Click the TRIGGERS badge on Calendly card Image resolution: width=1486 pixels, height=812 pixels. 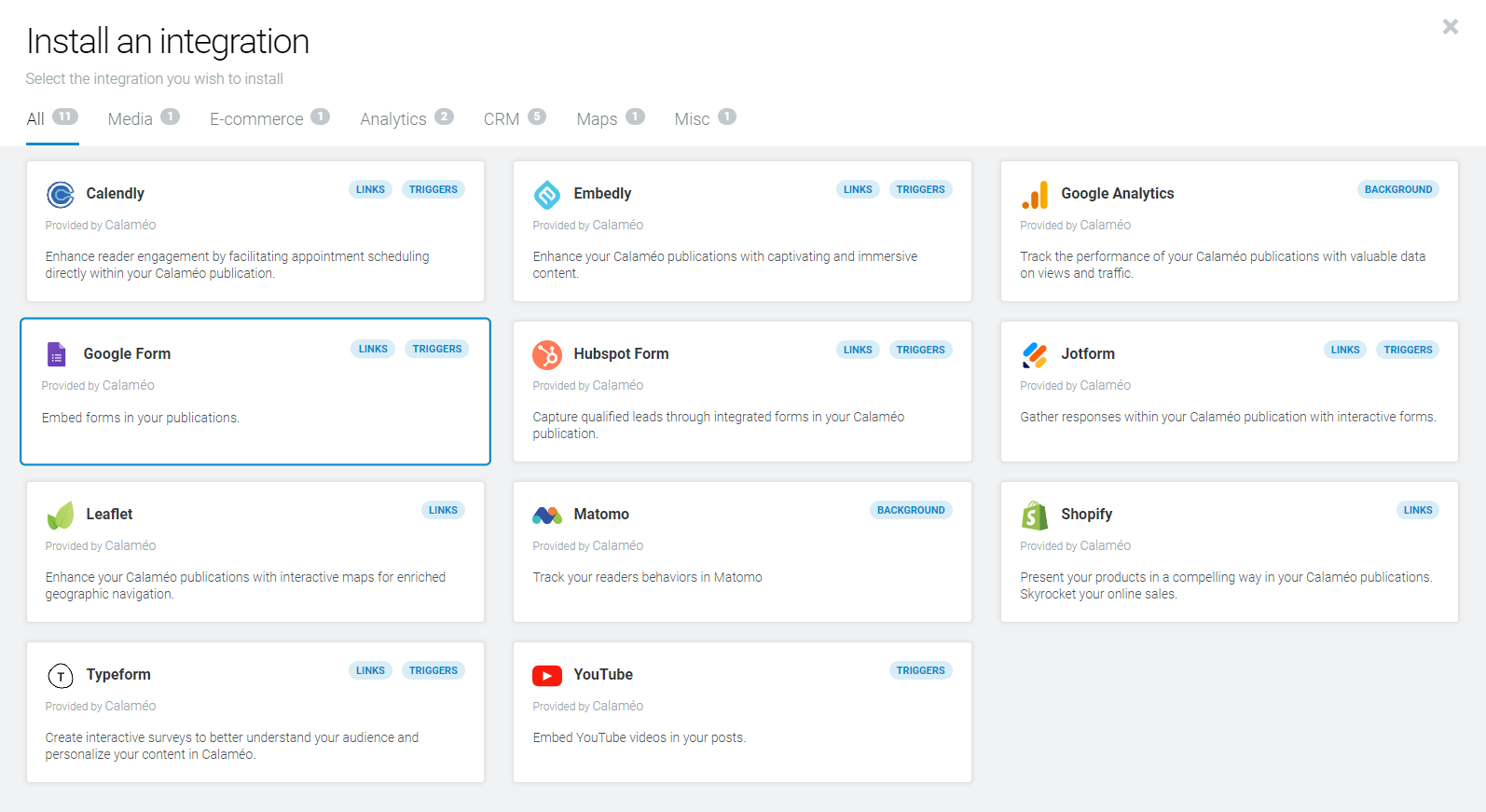click(433, 189)
